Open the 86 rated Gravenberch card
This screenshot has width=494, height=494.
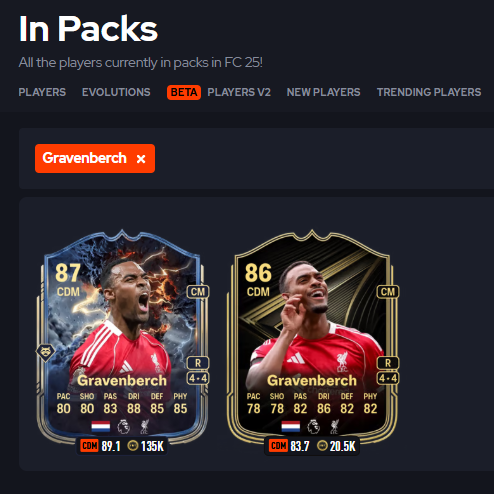(312, 337)
